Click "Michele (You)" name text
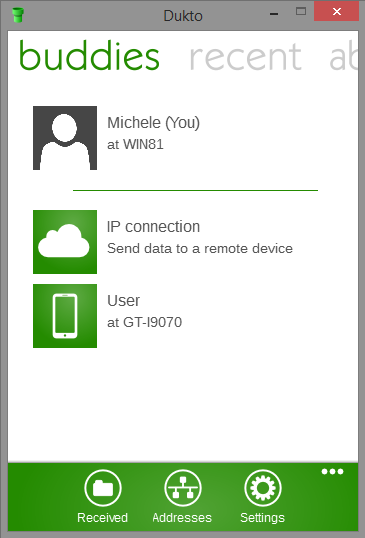365x538 pixels. point(153,123)
